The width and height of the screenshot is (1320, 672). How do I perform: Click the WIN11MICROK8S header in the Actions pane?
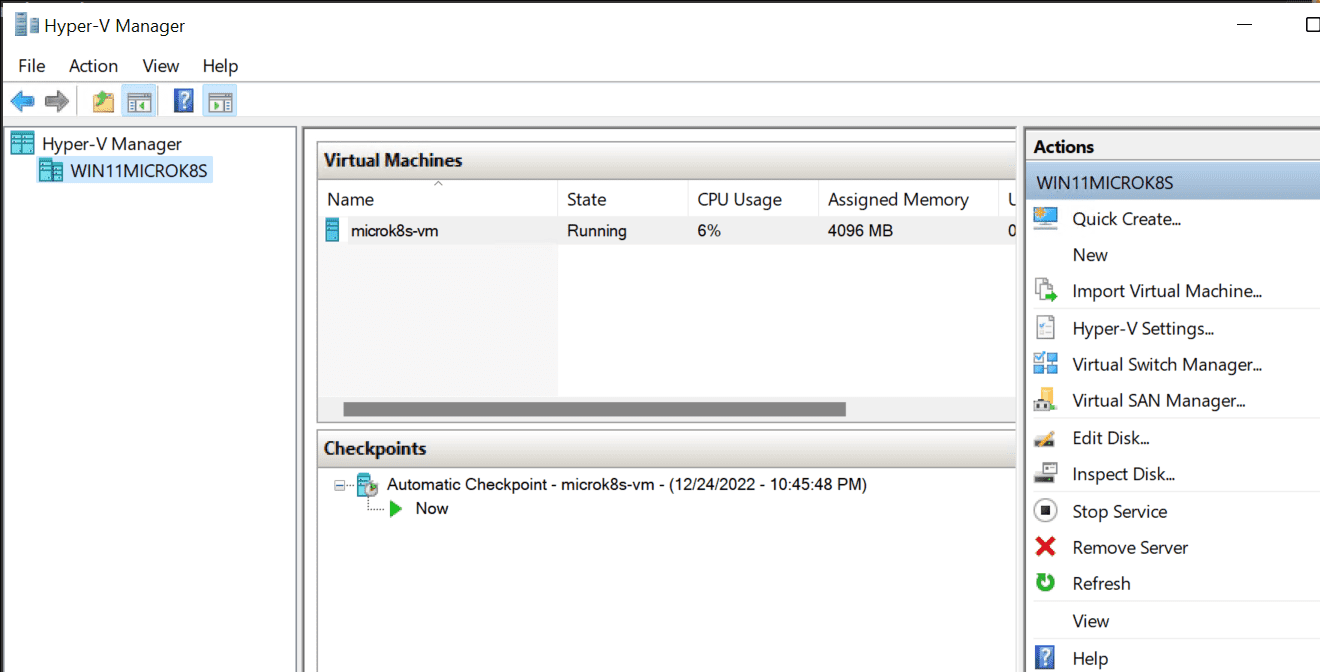pyautogui.click(x=1173, y=183)
